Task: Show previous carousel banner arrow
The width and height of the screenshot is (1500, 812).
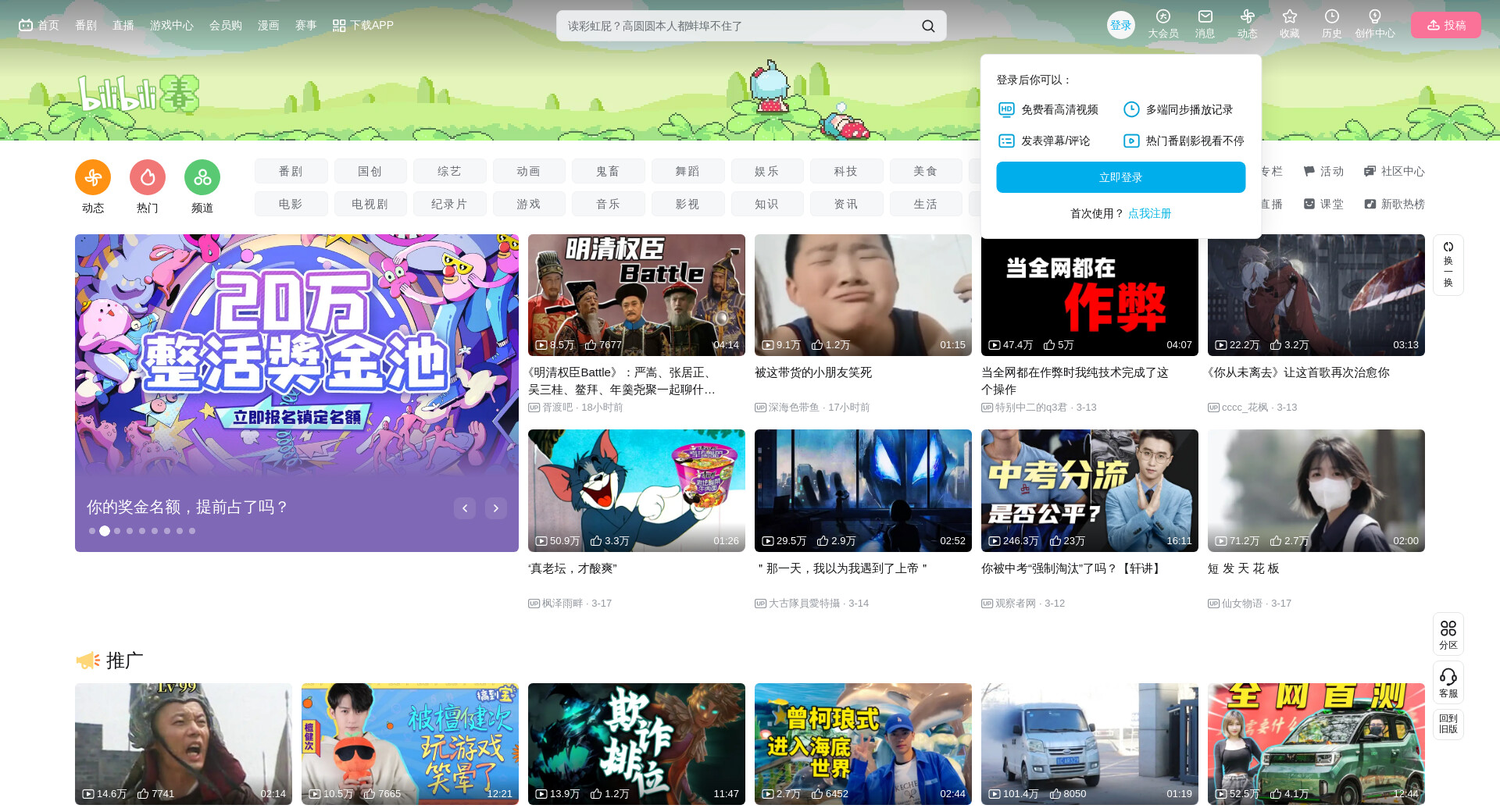Action: point(465,508)
